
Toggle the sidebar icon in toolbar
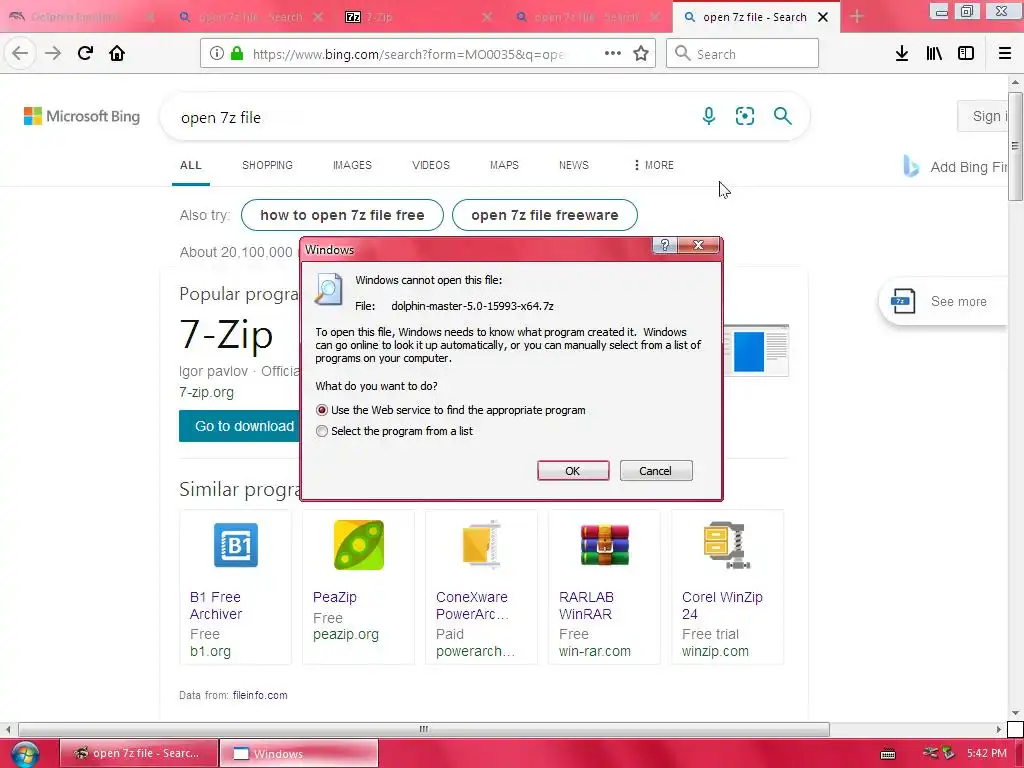966,54
